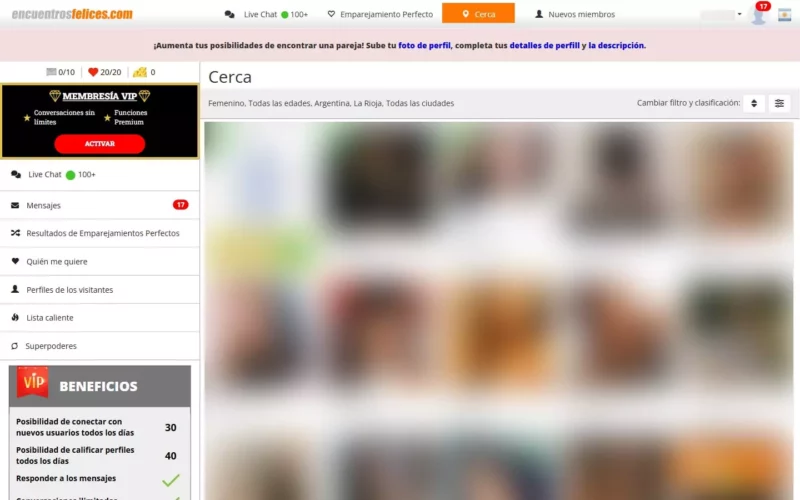Click the 'Cambiar filtro y clasificación' label

(688, 103)
